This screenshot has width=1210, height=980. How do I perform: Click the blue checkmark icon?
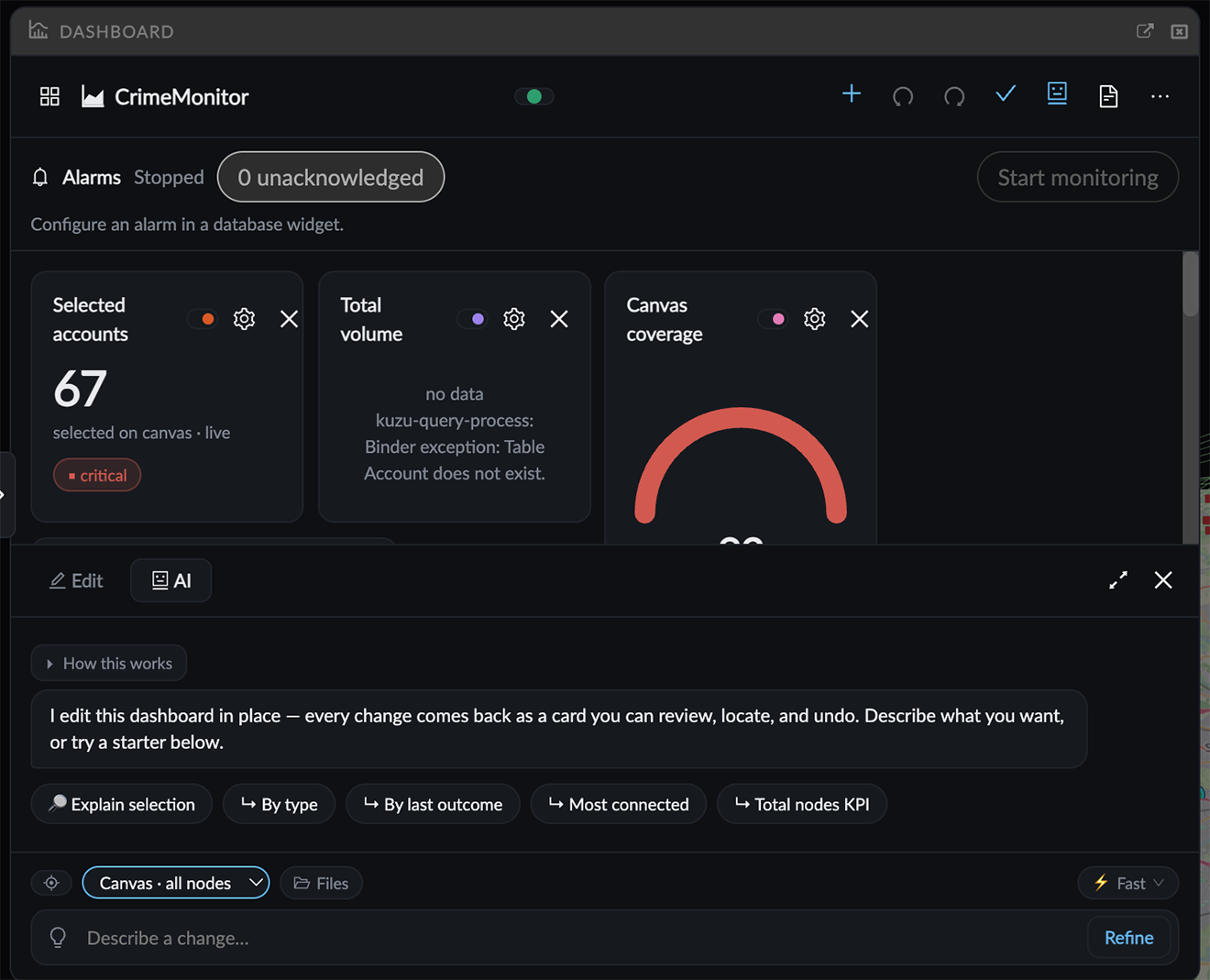point(1006,94)
